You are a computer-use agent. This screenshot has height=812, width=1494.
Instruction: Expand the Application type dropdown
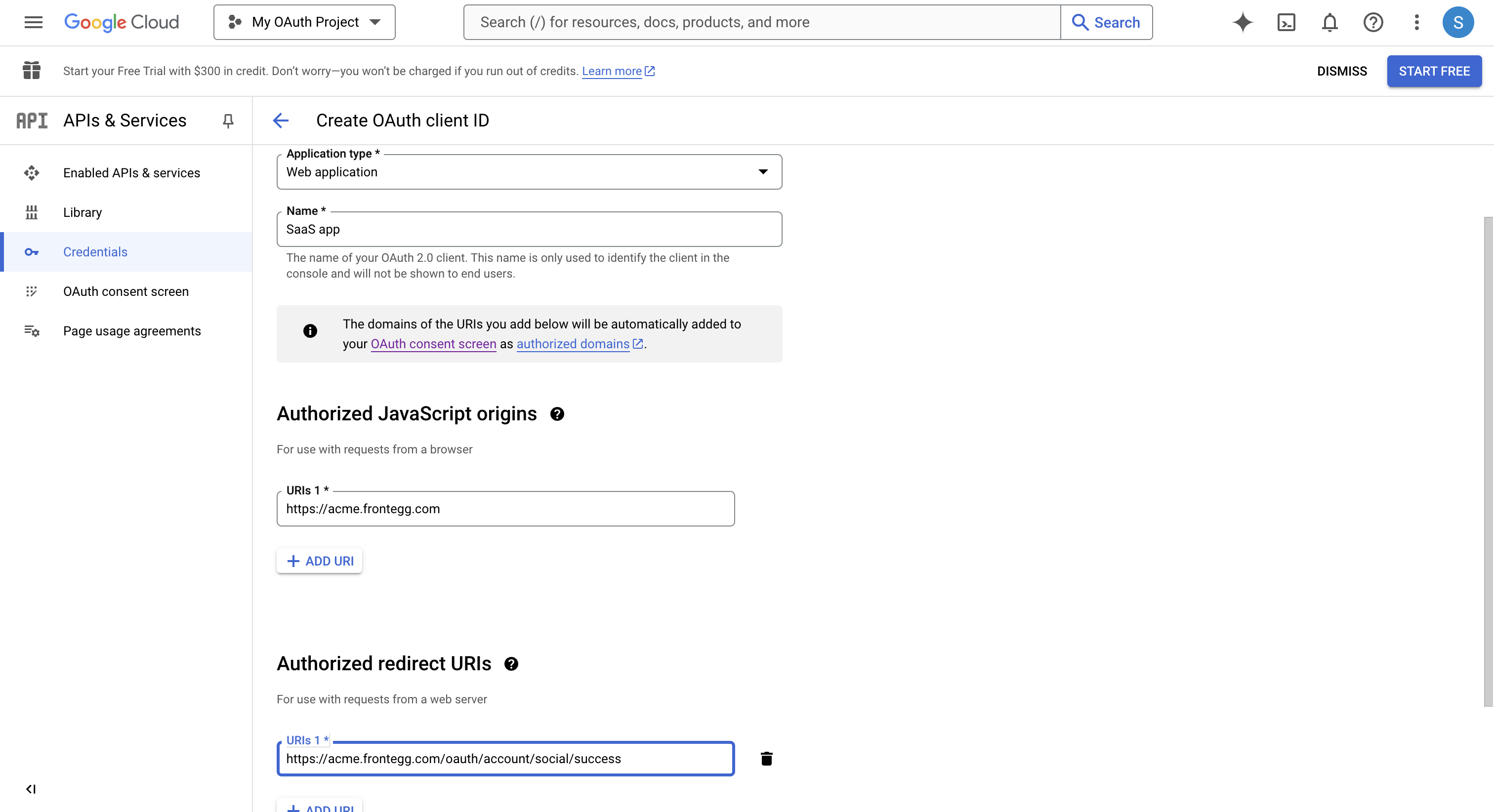point(529,172)
